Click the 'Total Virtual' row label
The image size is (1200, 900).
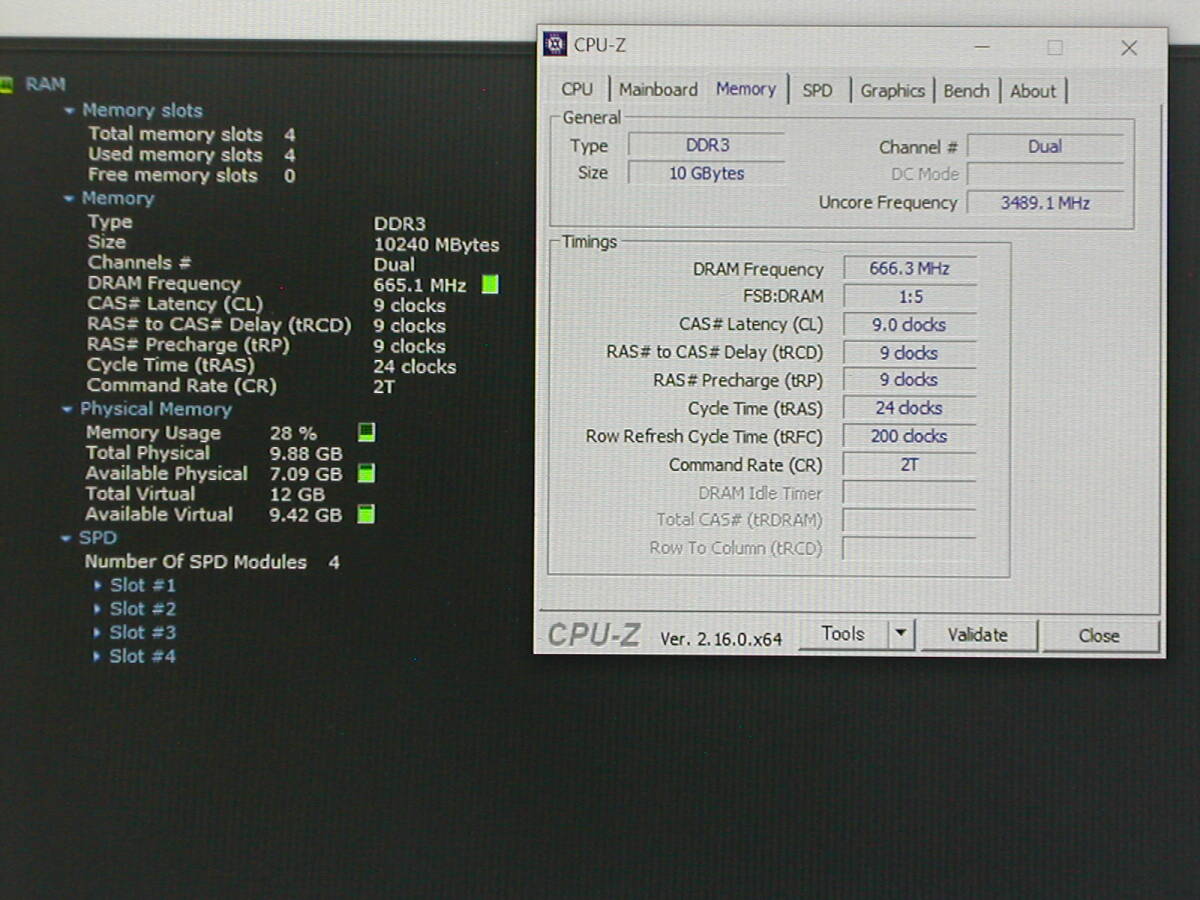(140, 494)
